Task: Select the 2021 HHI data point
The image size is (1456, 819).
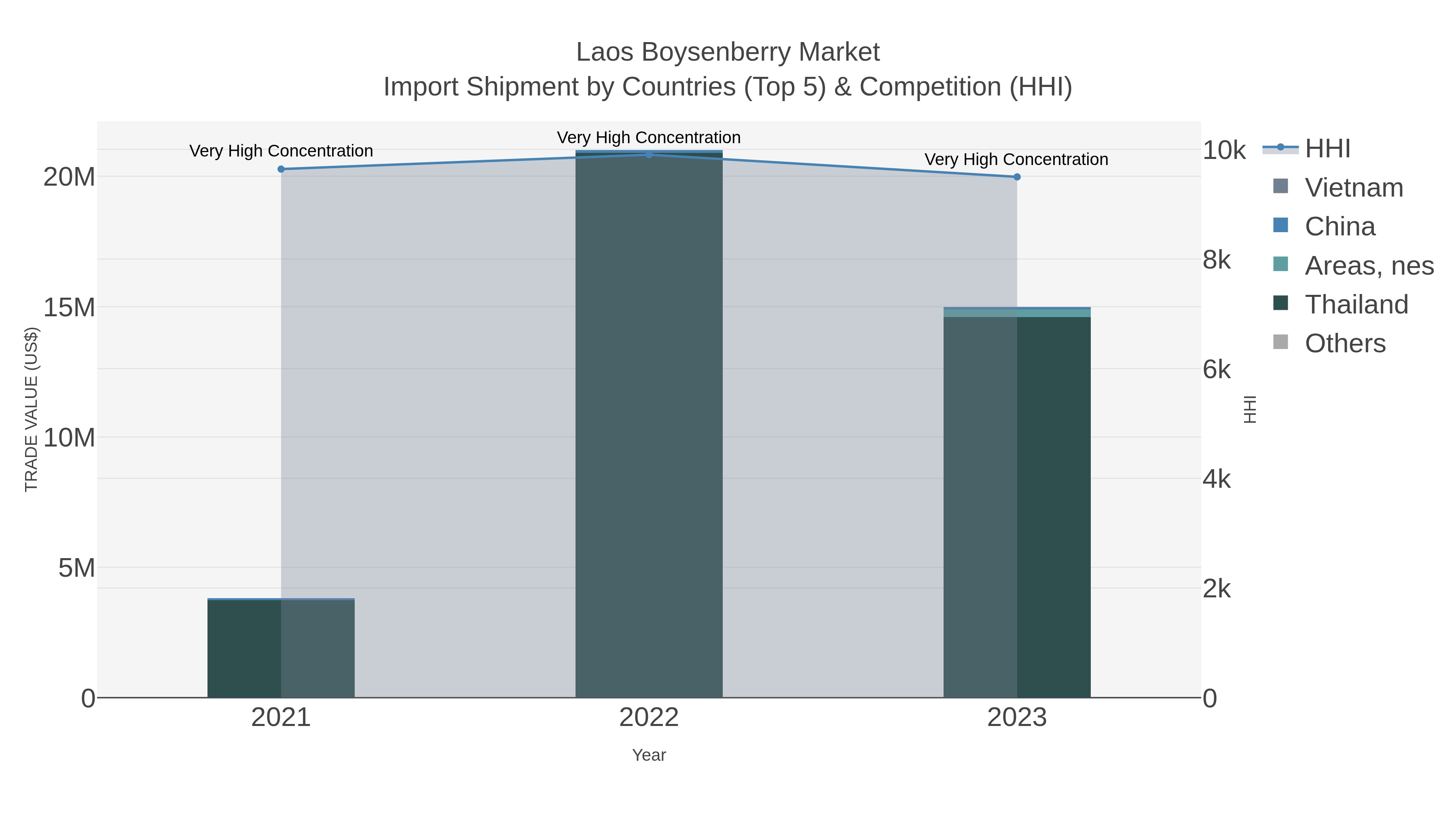Action: point(281,169)
